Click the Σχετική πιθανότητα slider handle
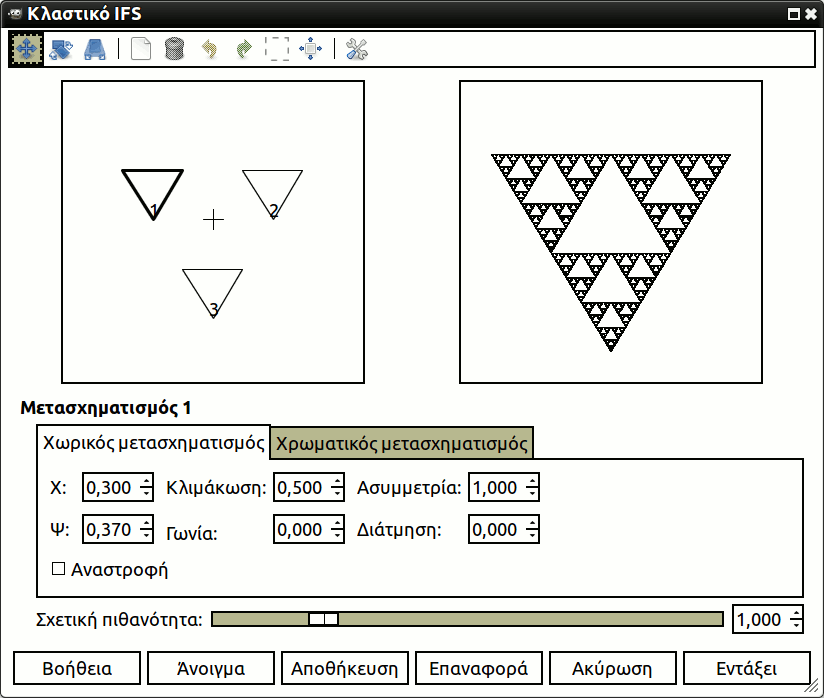 [323, 619]
